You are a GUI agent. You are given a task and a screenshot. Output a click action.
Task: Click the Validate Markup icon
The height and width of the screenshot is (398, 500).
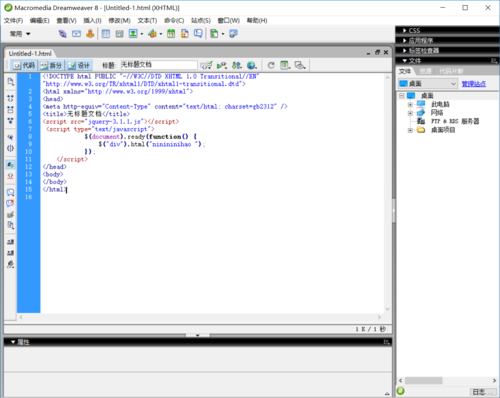point(222,65)
